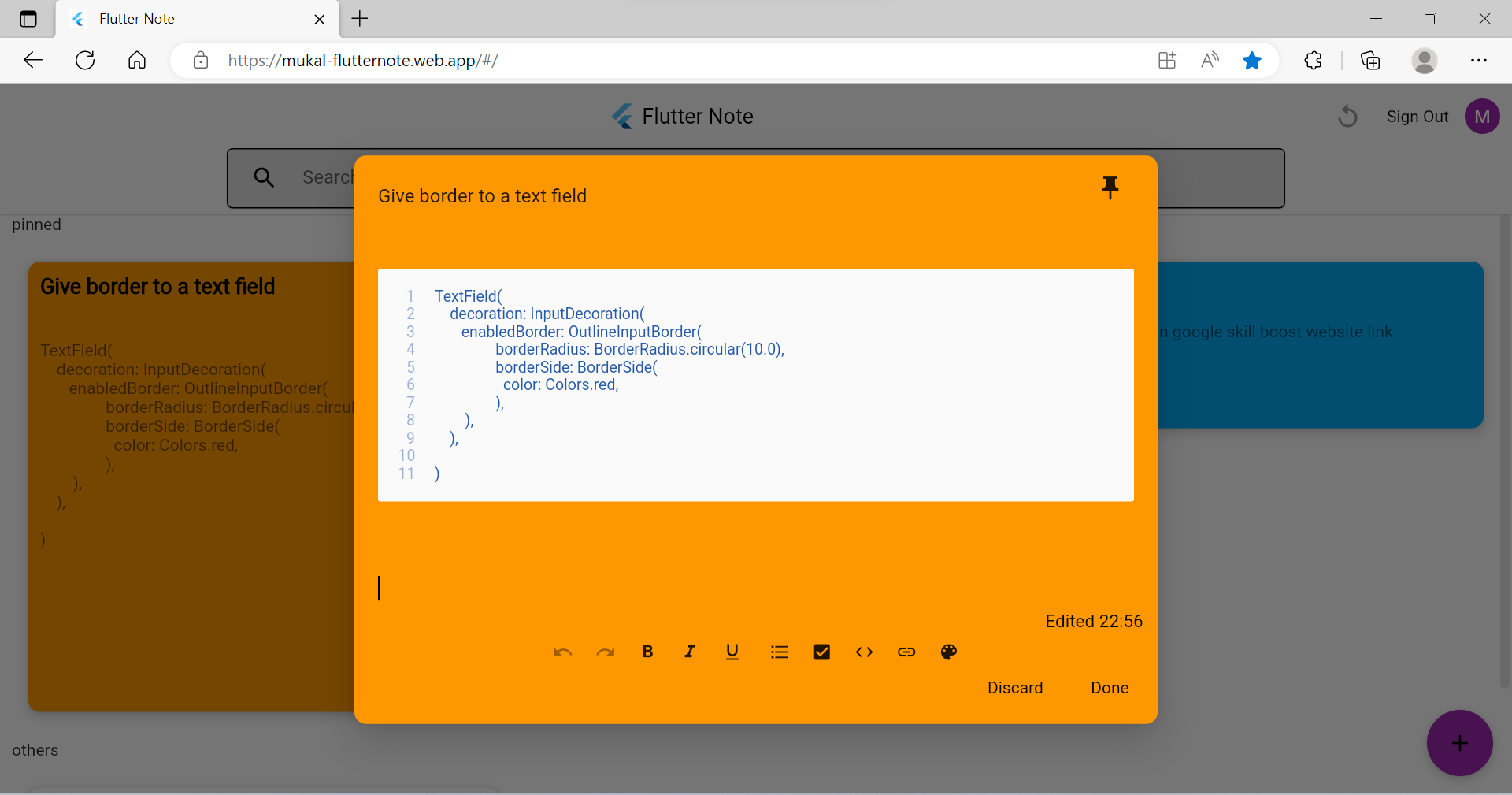Viewport: 1512px width, 795px height.
Task: Click code line 'decoration: InputDecoration('
Action: 547,314
